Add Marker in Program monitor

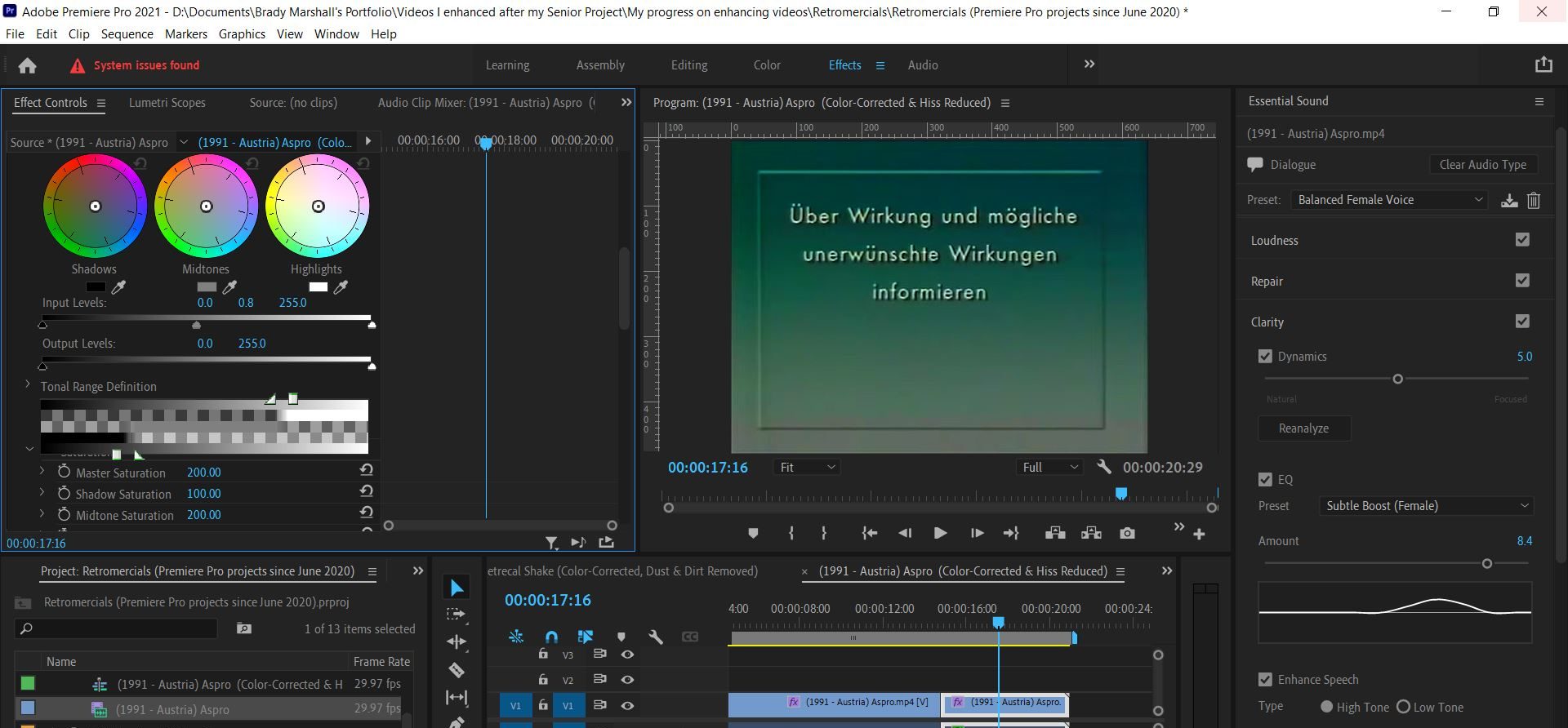click(753, 533)
